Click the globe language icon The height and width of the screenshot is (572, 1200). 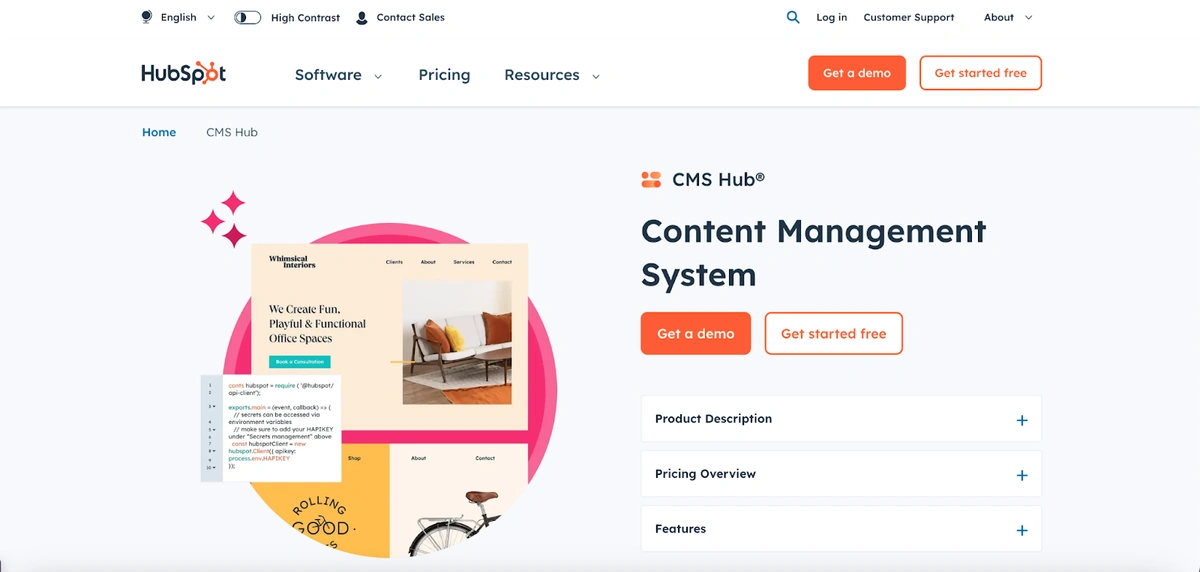pos(147,17)
